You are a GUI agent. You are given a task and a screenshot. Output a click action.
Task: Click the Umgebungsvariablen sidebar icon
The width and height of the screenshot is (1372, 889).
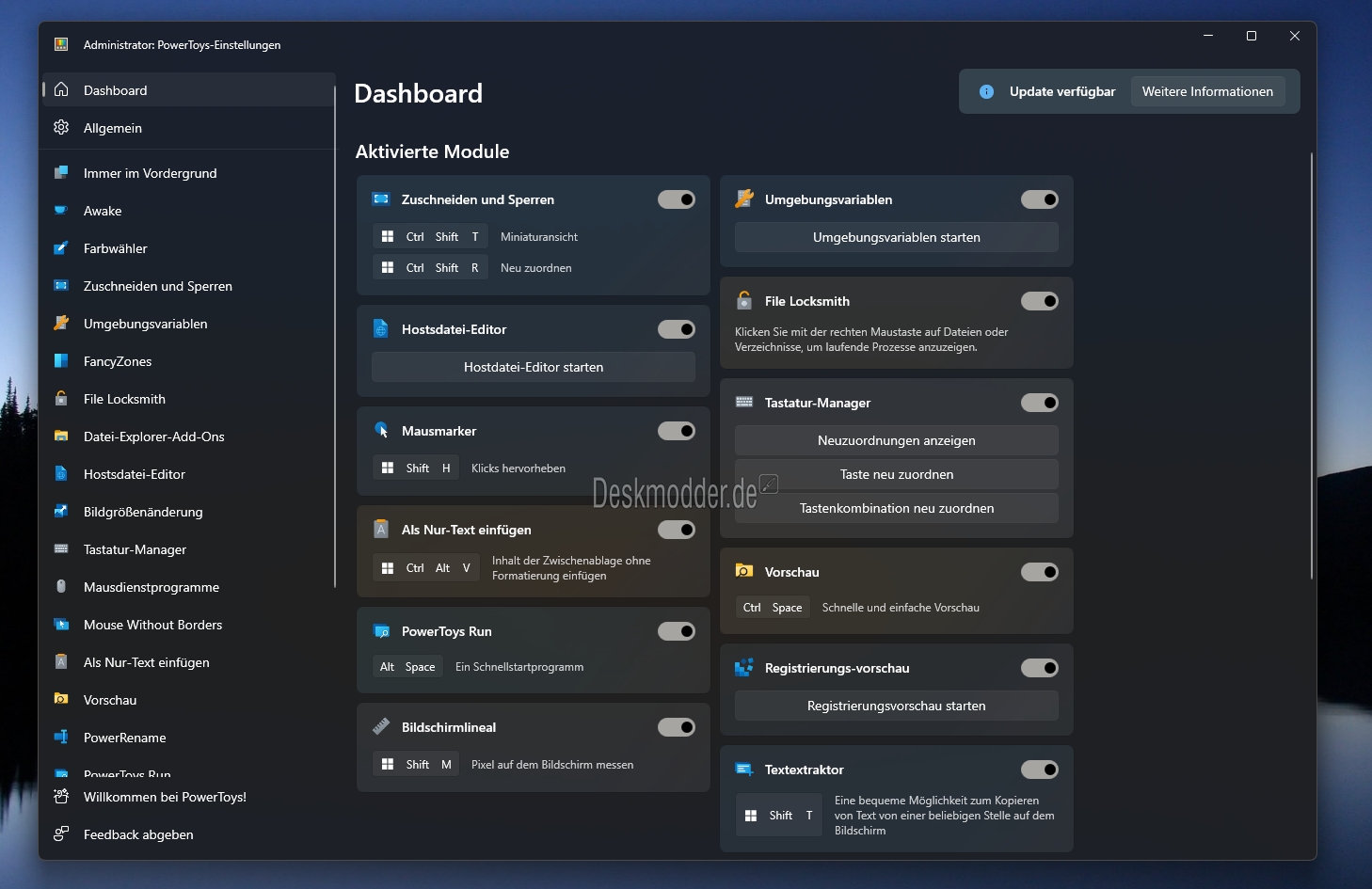[61, 323]
